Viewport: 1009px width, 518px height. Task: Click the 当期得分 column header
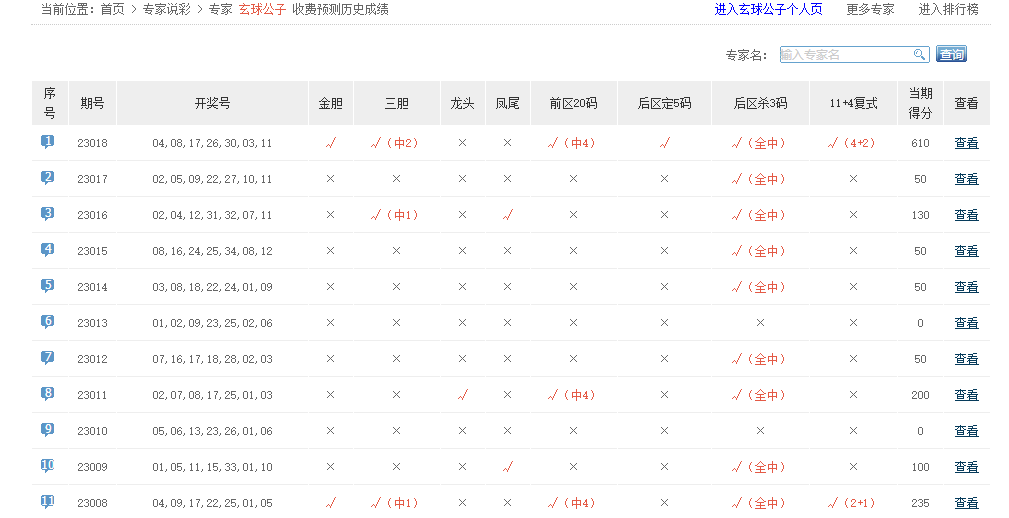[x=920, y=103]
